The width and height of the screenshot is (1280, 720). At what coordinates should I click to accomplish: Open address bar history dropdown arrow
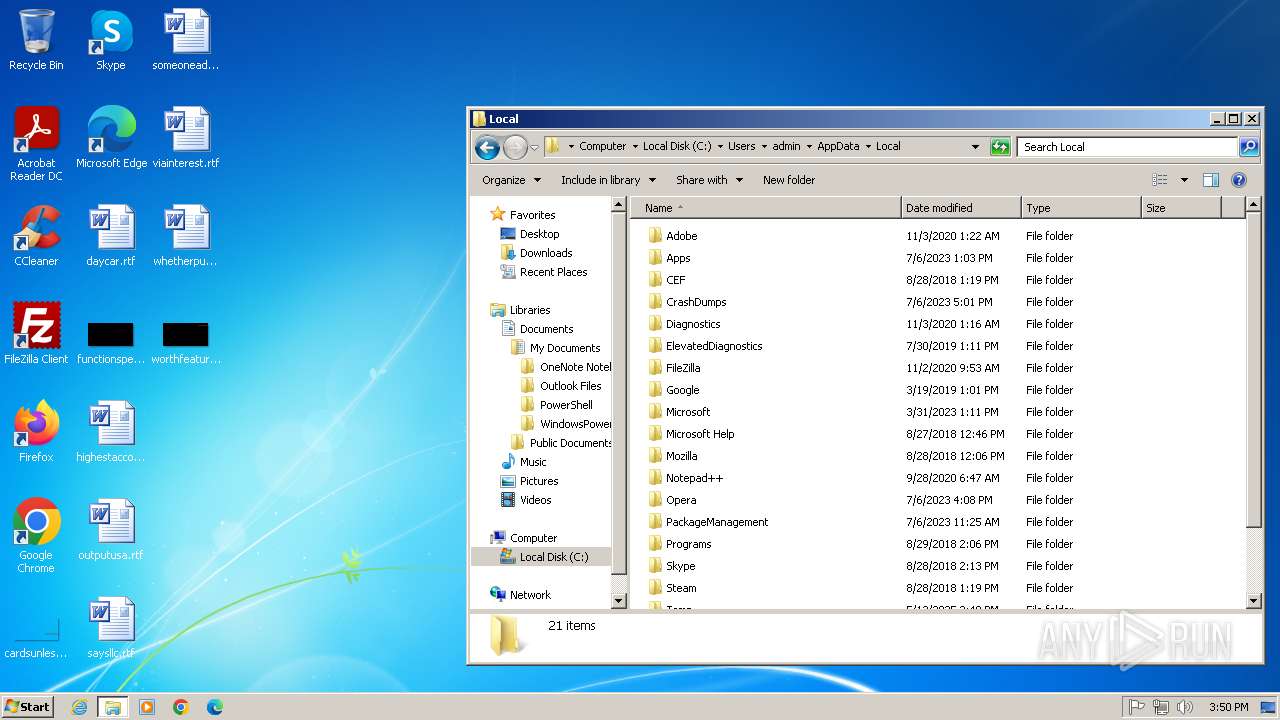(976, 147)
